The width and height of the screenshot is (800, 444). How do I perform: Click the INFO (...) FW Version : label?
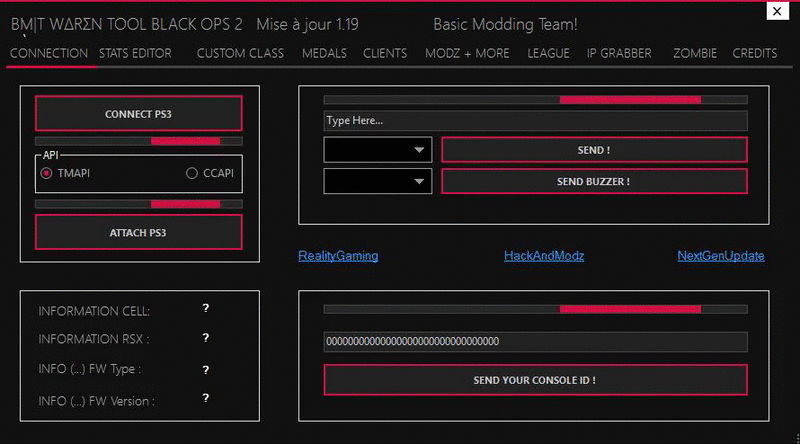96,401
